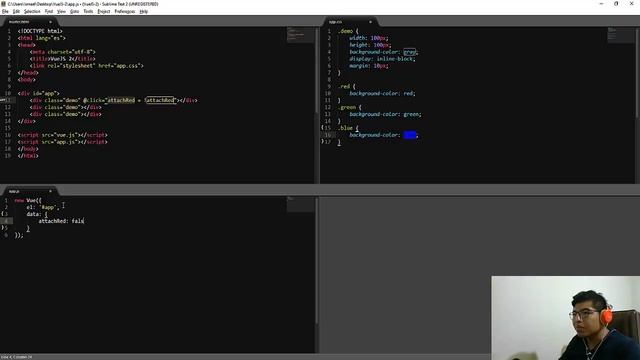640x360 pixels.
Task: Click the script src="vue.js" line
Action: point(62,135)
